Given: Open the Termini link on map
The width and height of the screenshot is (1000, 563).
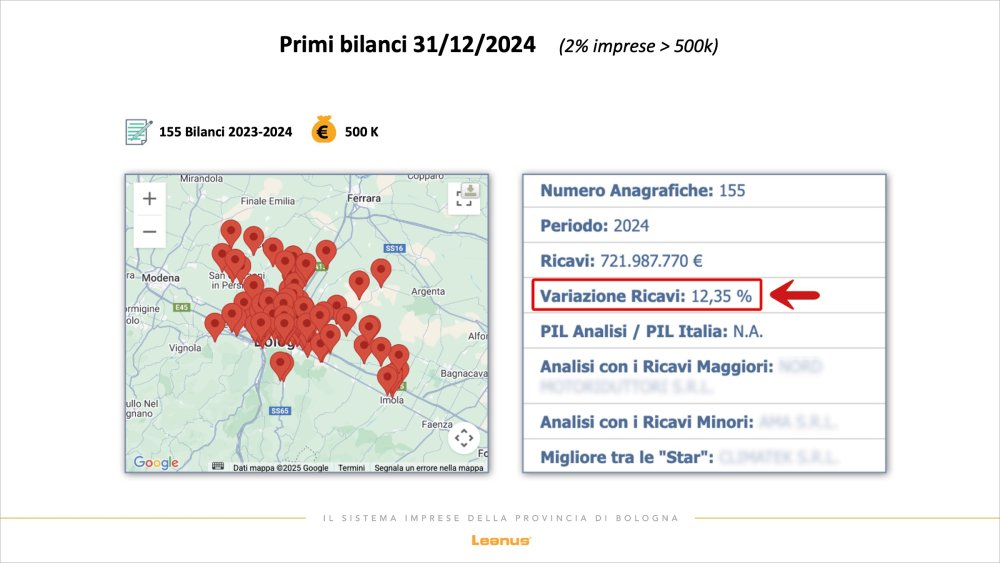Looking at the screenshot, I should pos(351,468).
